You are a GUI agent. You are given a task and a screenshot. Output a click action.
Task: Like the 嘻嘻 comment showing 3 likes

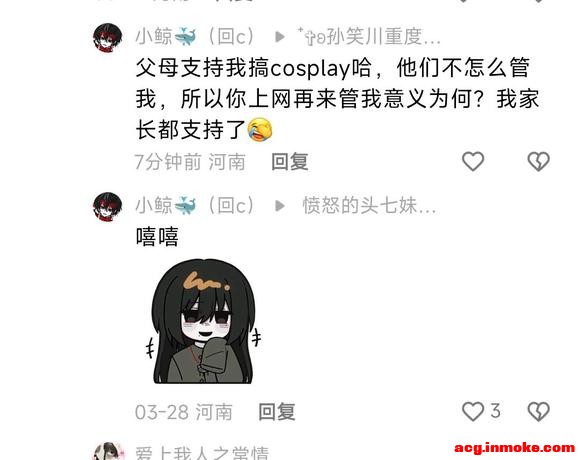coord(473,412)
